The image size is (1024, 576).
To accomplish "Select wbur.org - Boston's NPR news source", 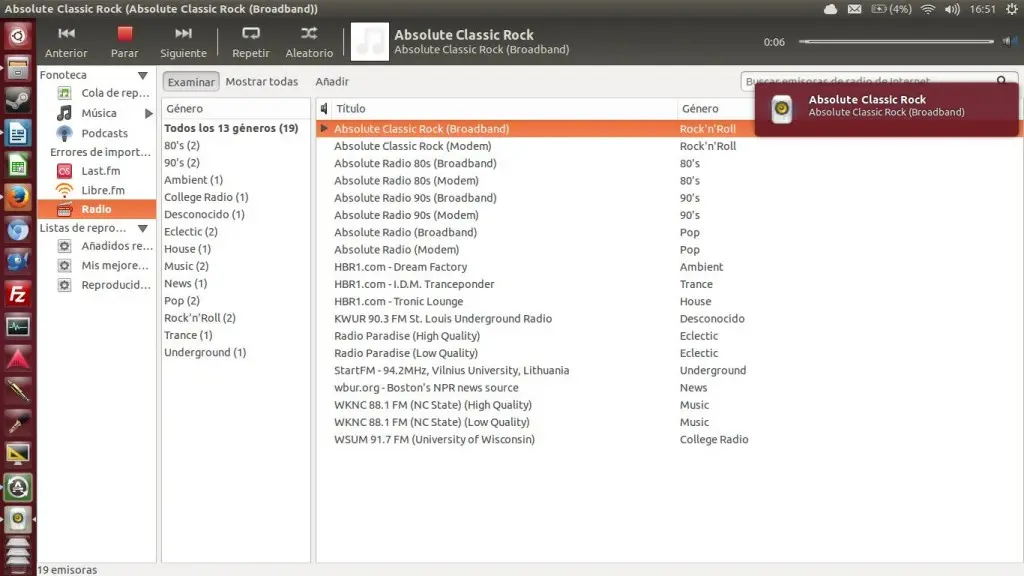I will point(426,388).
